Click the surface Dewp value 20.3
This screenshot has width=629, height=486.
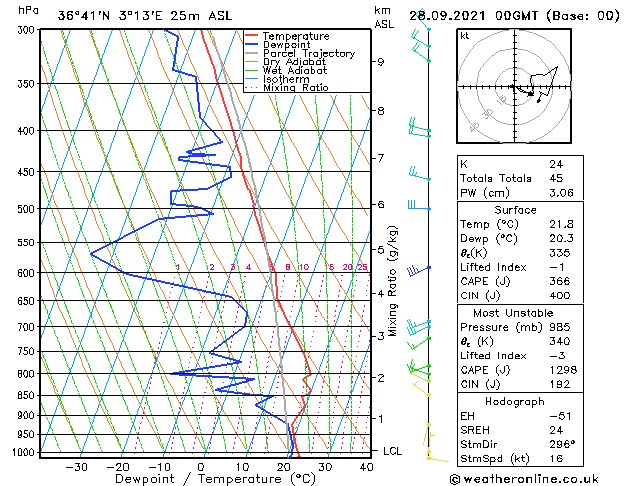pos(561,239)
